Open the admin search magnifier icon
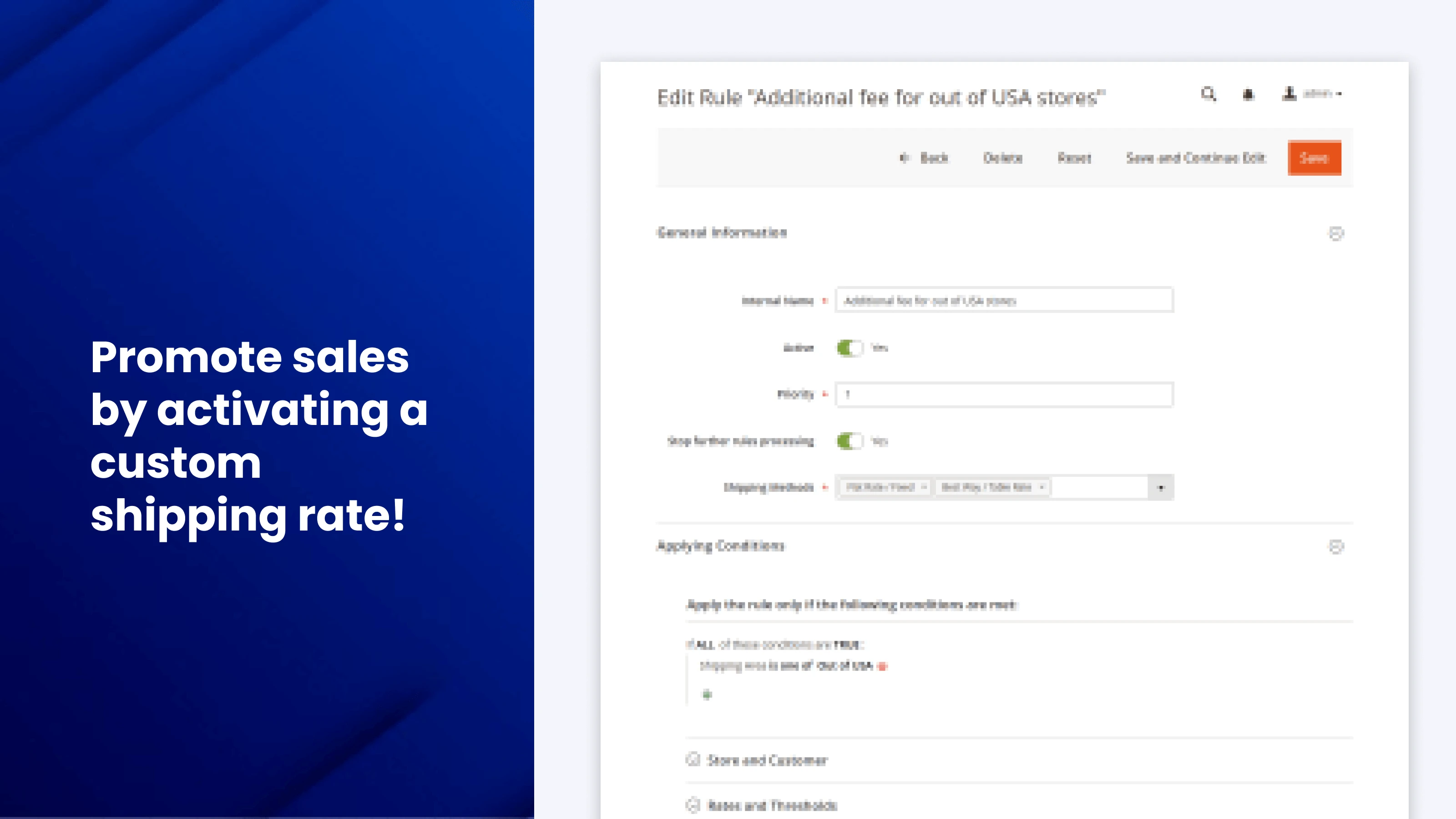This screenshot has width=1456, height=819. click(x=1208, y=94)
